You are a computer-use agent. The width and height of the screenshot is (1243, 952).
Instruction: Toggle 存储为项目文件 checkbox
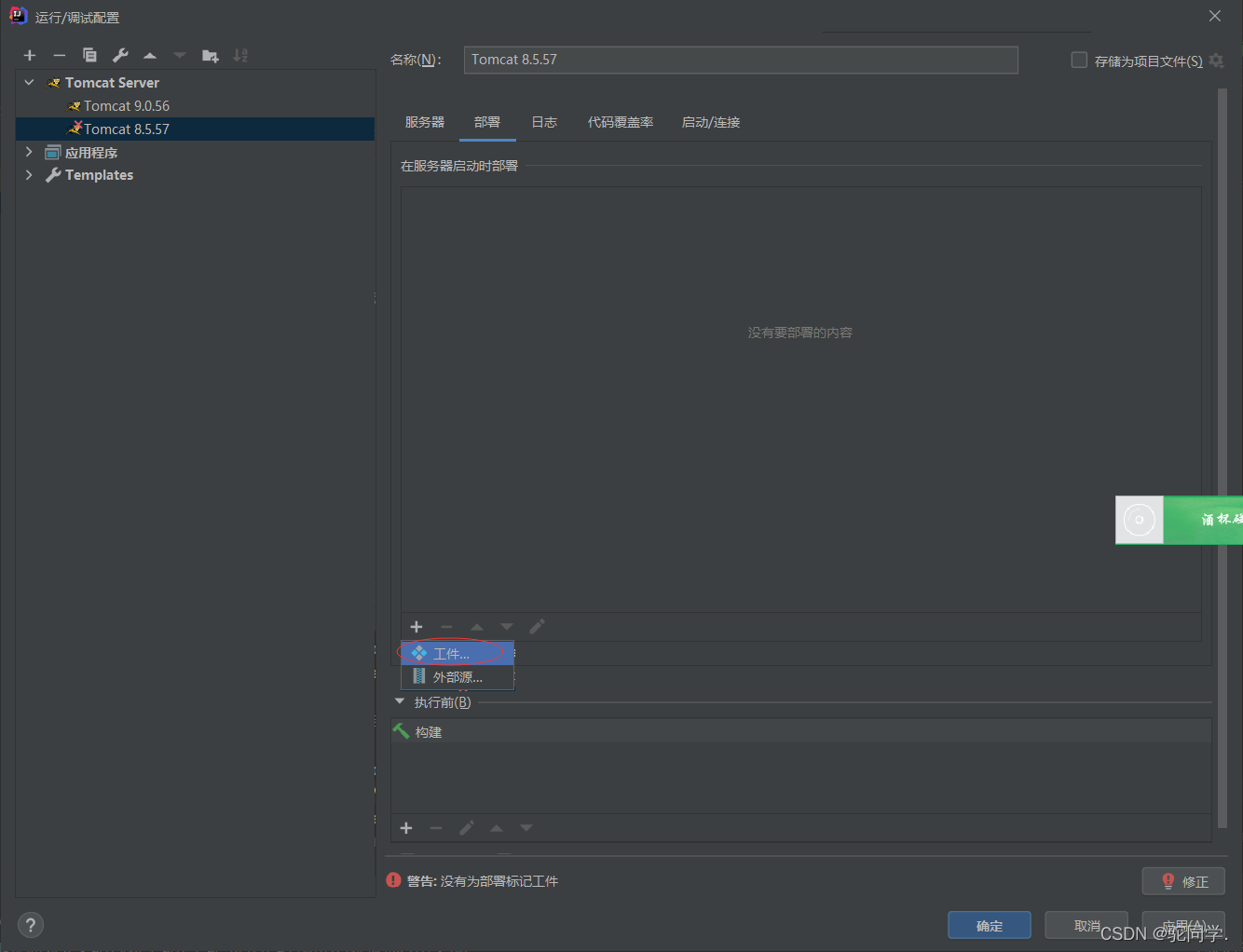tap(1079, 60)
